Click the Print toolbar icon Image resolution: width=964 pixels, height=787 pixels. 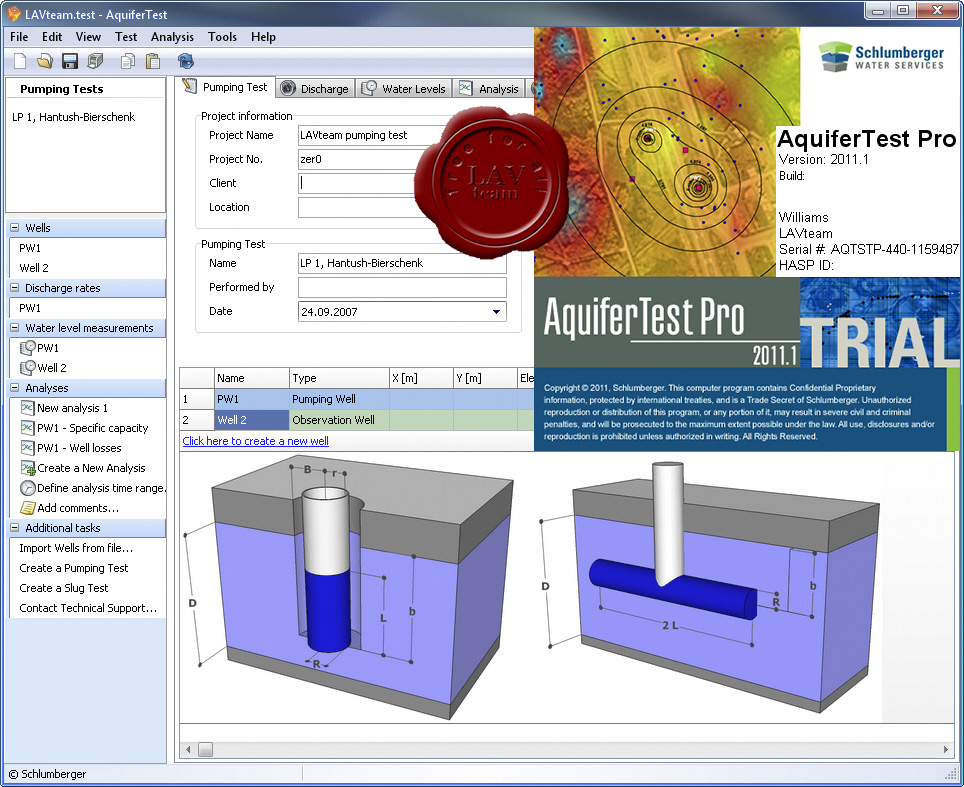click(95, 61)
